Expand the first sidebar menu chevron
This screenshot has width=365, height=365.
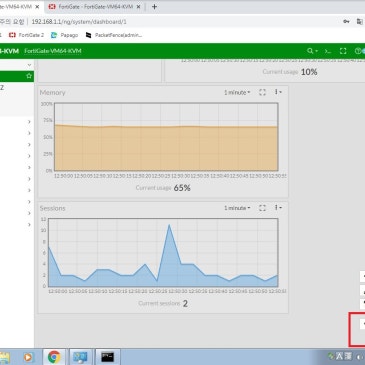pos(29,122)
